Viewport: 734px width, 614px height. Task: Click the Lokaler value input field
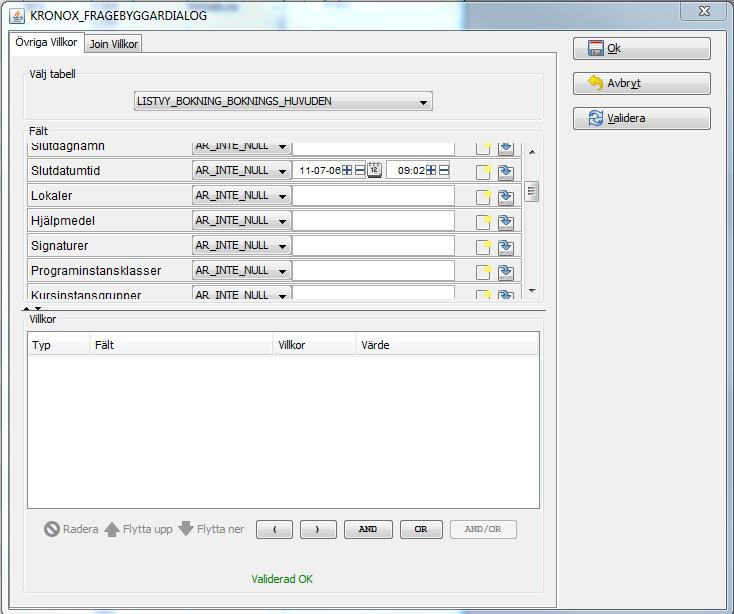tap(373, 196)
